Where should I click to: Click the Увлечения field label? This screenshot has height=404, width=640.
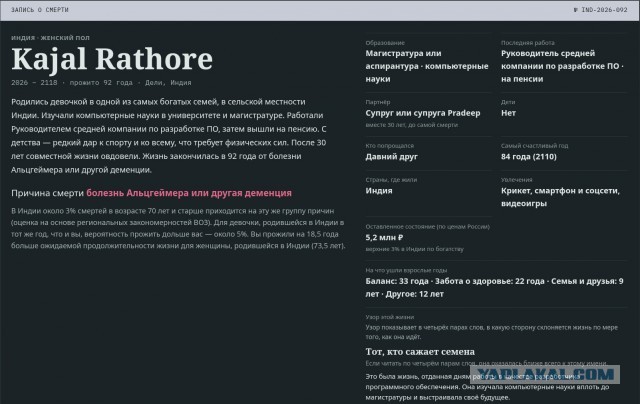tap(516, 180)
